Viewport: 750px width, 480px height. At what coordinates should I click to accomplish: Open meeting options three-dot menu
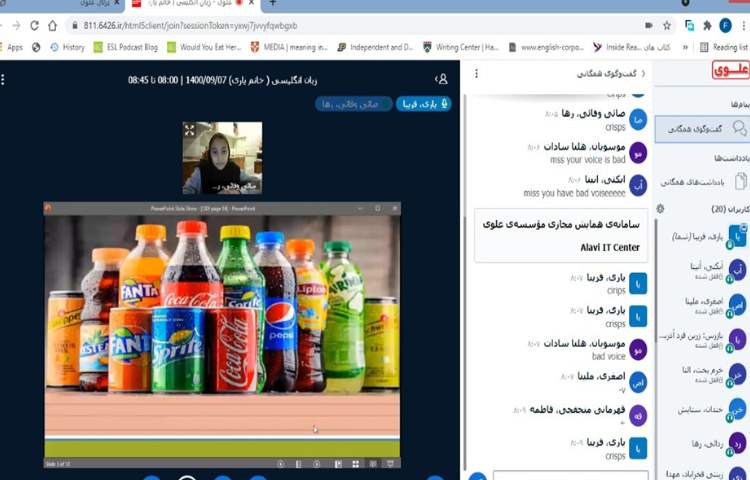3,80
